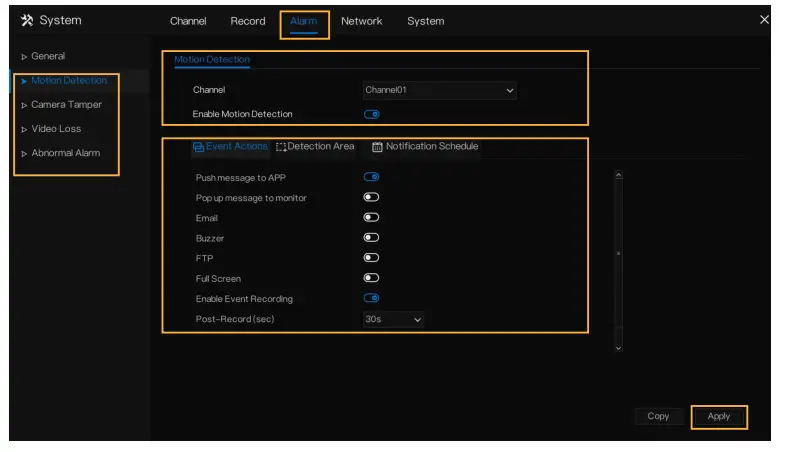Open the Notification Schedule calendar tab
The image size is (787, 452).
(425, 147)
